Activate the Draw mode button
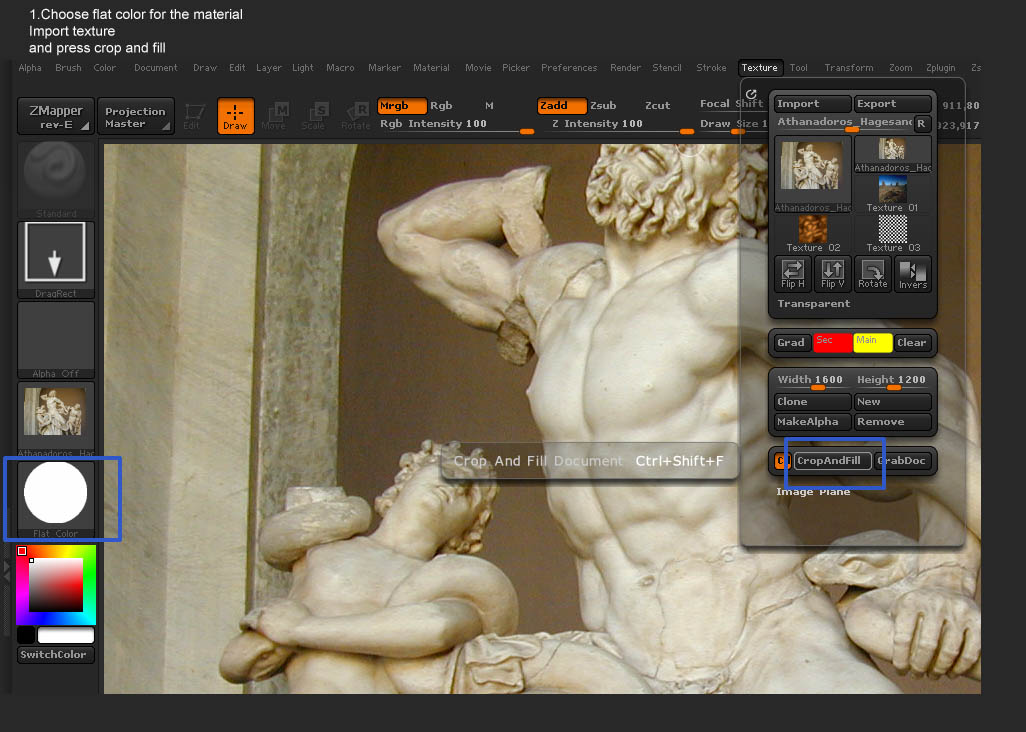Viewport: 1026px width, 732px height. [x=236, y=116]
